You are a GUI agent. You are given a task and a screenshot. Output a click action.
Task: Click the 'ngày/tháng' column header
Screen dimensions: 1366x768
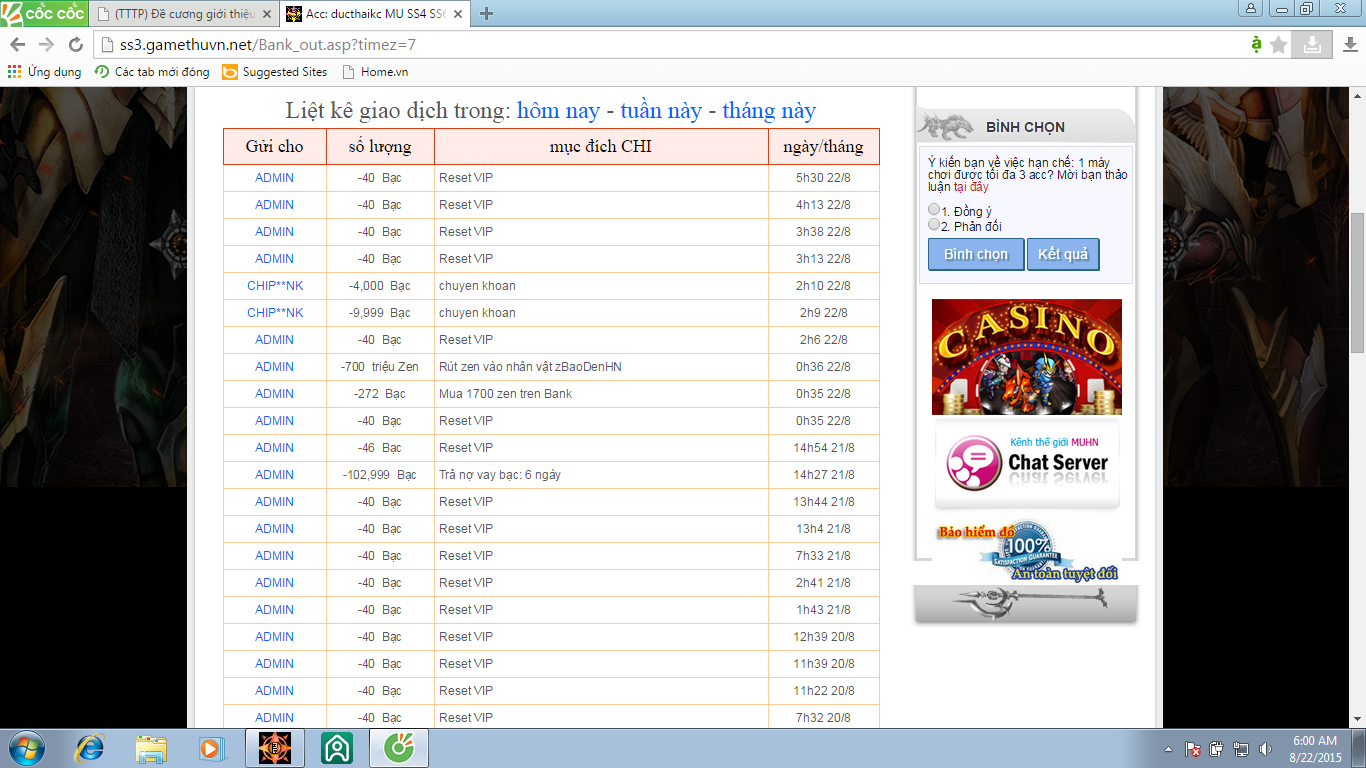824,146
